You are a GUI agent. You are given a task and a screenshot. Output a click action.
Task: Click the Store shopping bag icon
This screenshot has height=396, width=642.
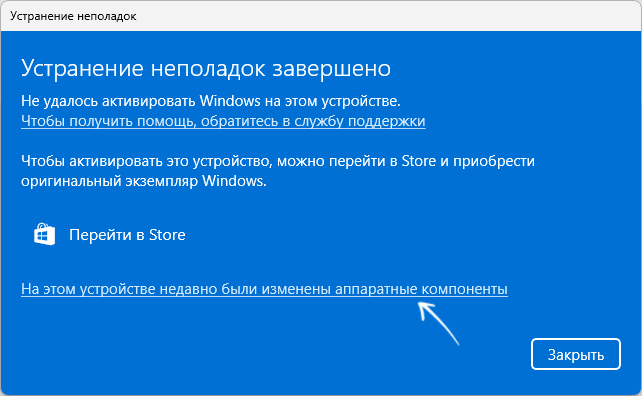click(45, 235)
